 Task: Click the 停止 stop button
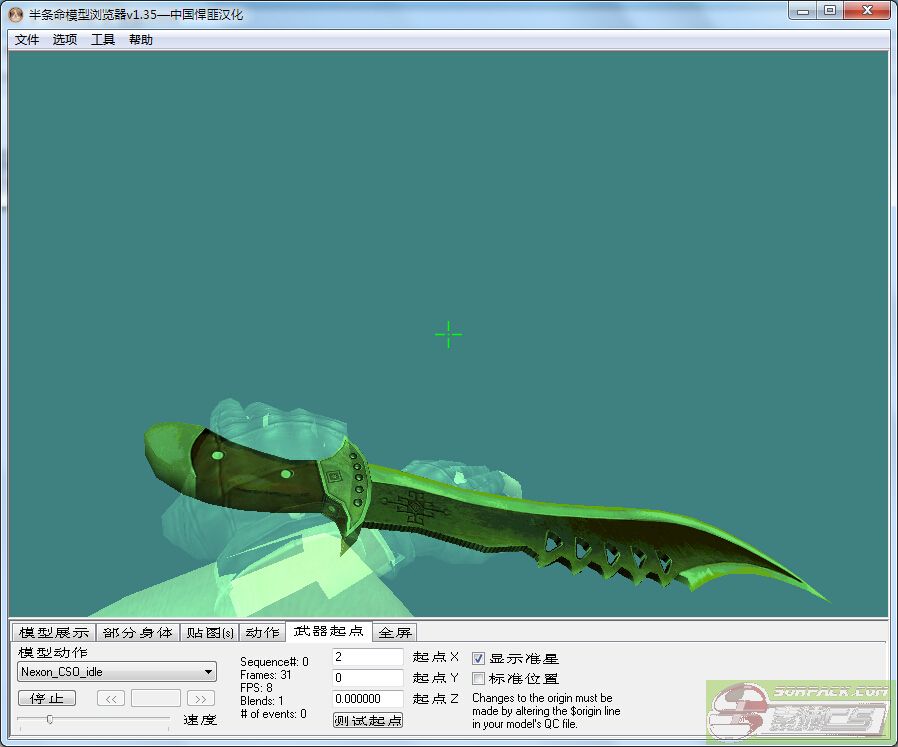(47, 698)
